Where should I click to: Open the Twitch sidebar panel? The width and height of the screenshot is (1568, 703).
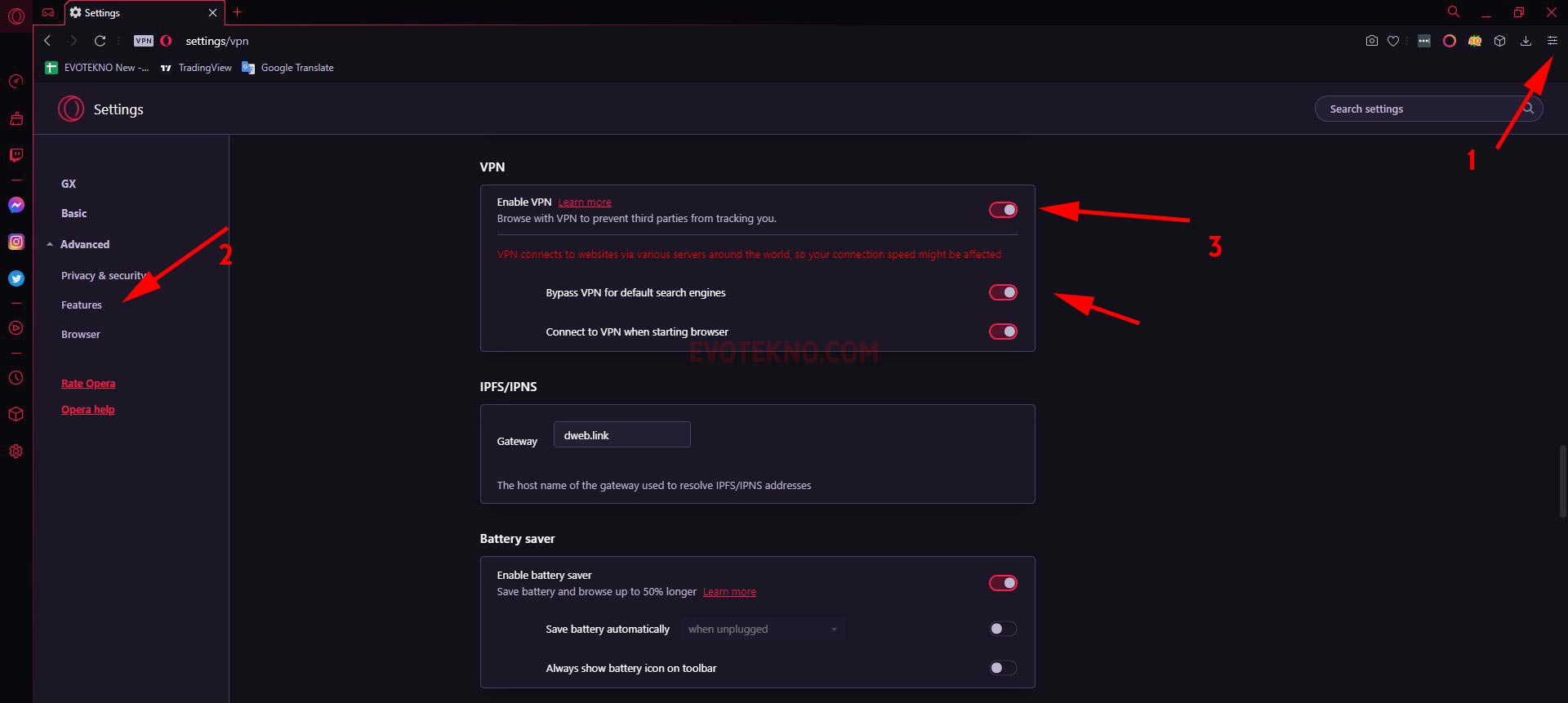[16, 155]
